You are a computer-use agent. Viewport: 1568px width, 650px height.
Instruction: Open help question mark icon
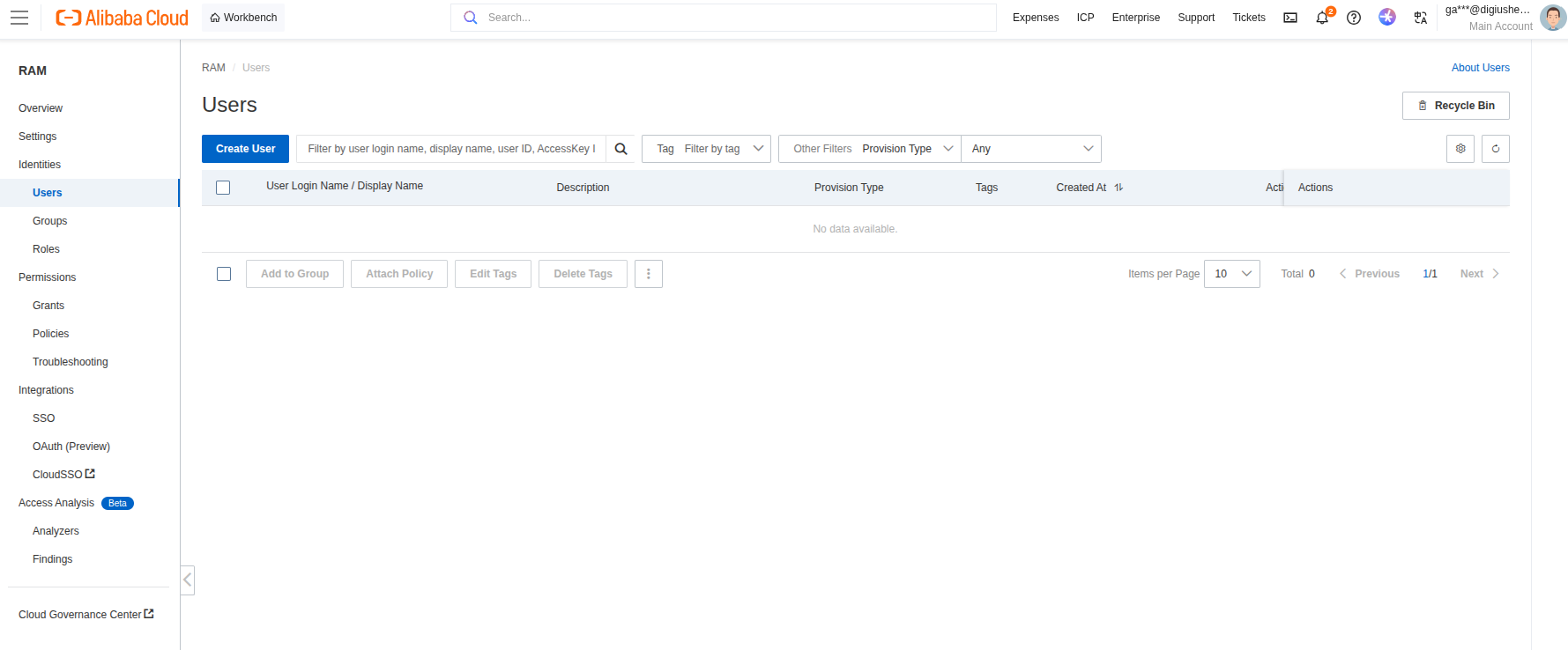point(1354,18)
